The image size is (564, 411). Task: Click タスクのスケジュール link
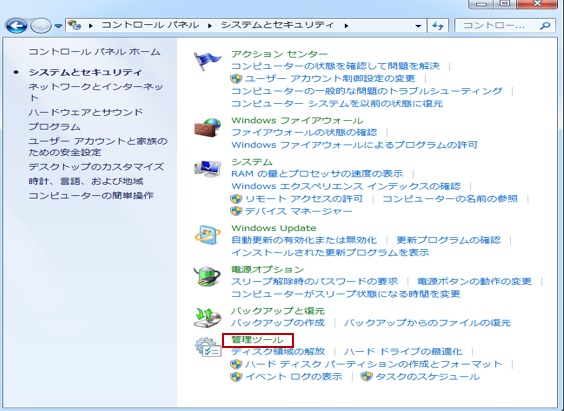pos(427,377)
